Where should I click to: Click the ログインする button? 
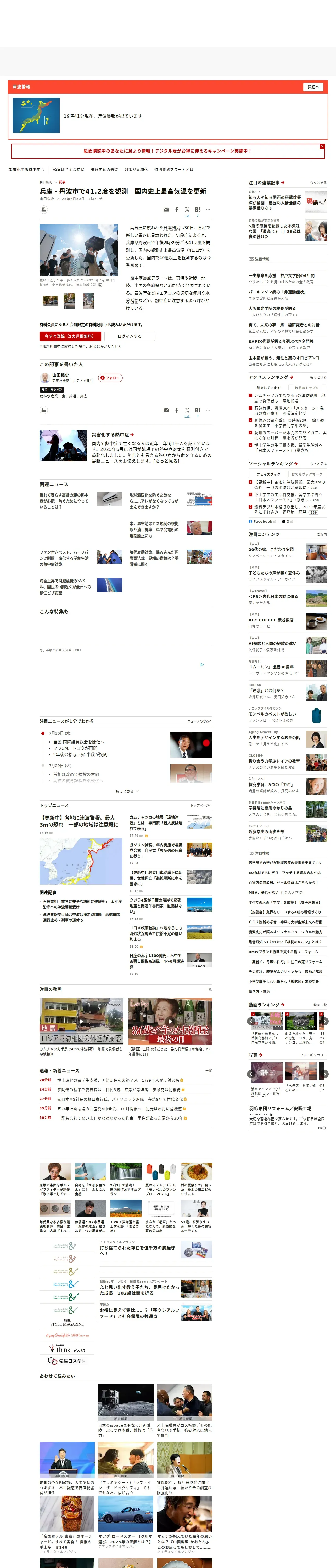129,336
